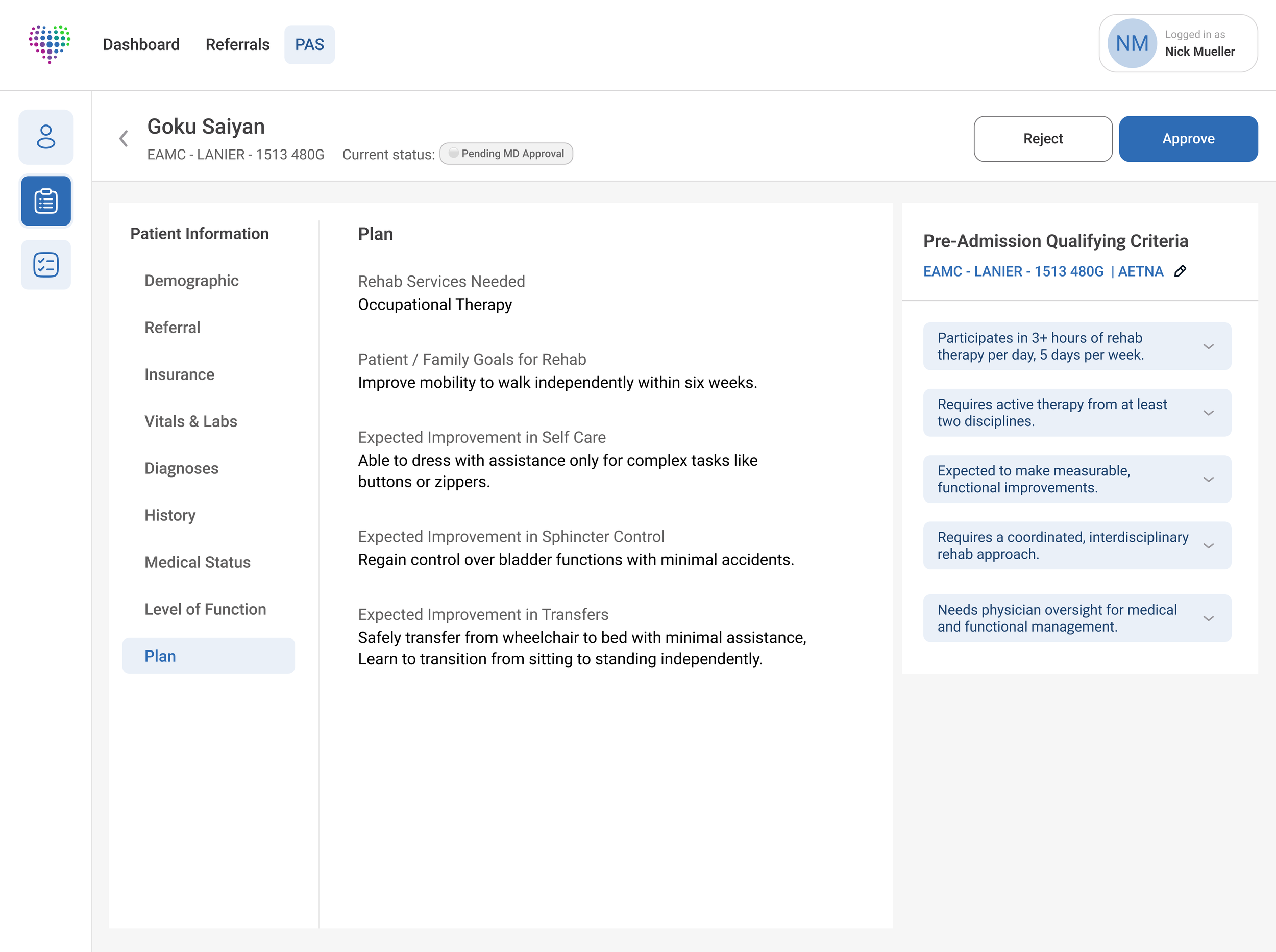Expand the two disciplines therapy criterion
This screenshot has width=1276, height=952.
(x=1208, y=413)
